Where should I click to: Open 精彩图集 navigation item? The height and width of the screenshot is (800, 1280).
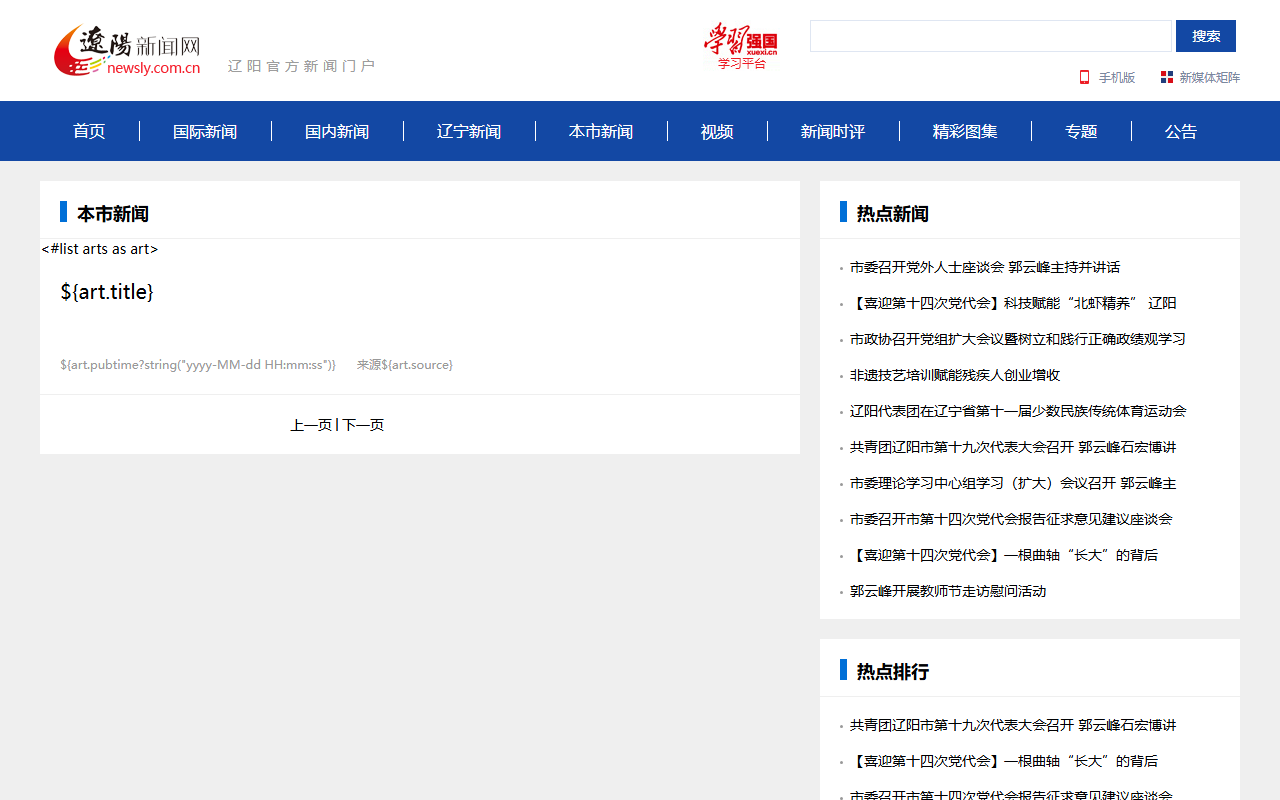point(965,131)
